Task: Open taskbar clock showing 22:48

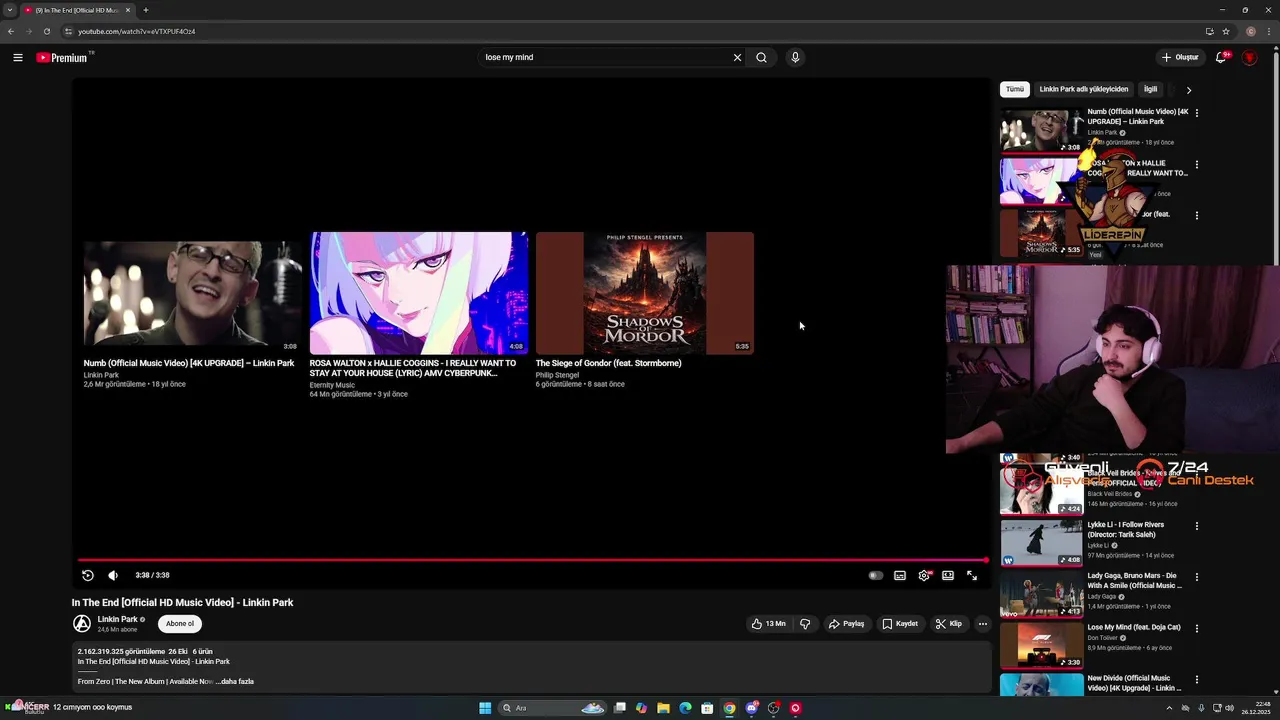Action: pos(1255,708)
